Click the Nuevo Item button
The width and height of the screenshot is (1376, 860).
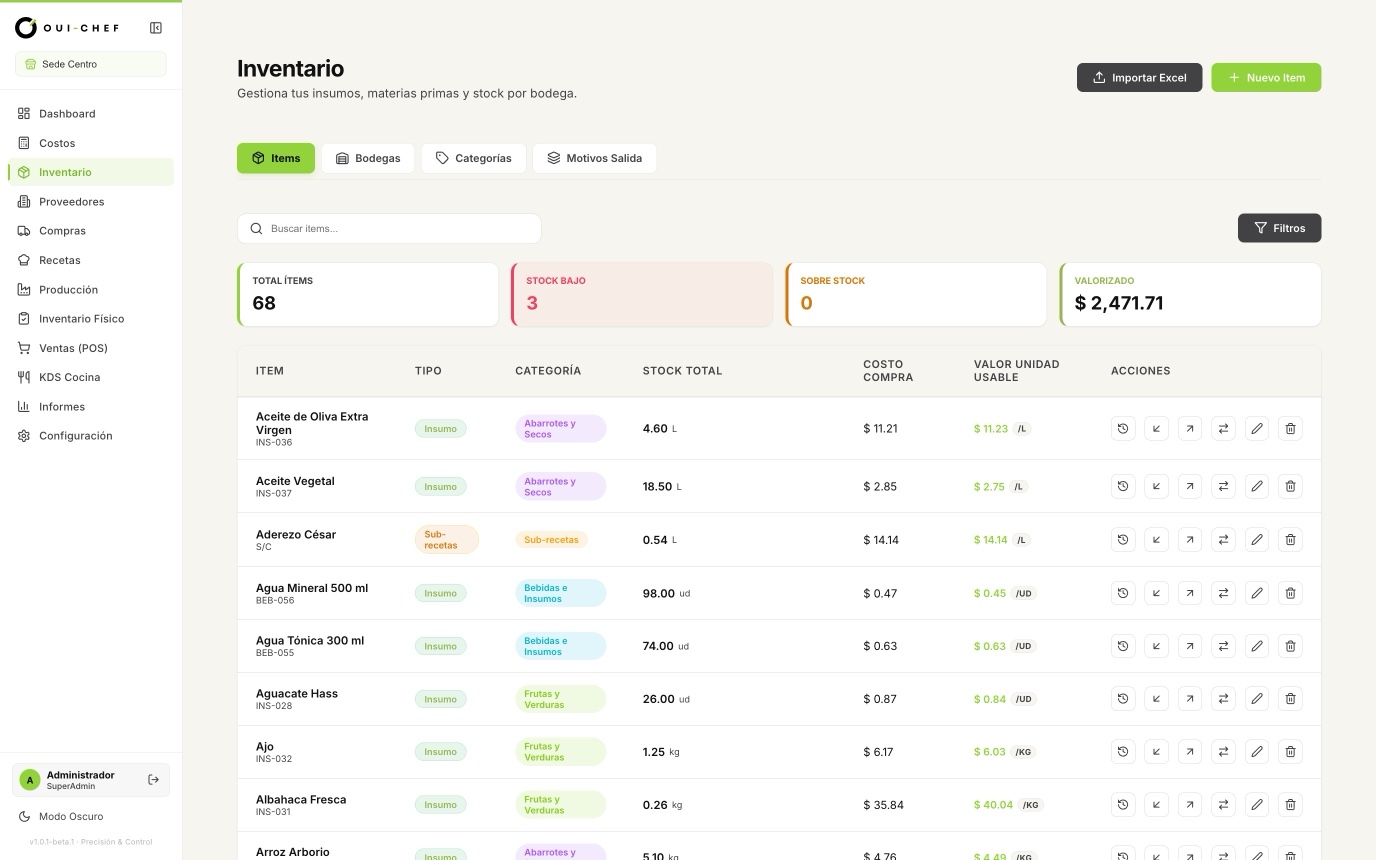[x=1266, y=78]
